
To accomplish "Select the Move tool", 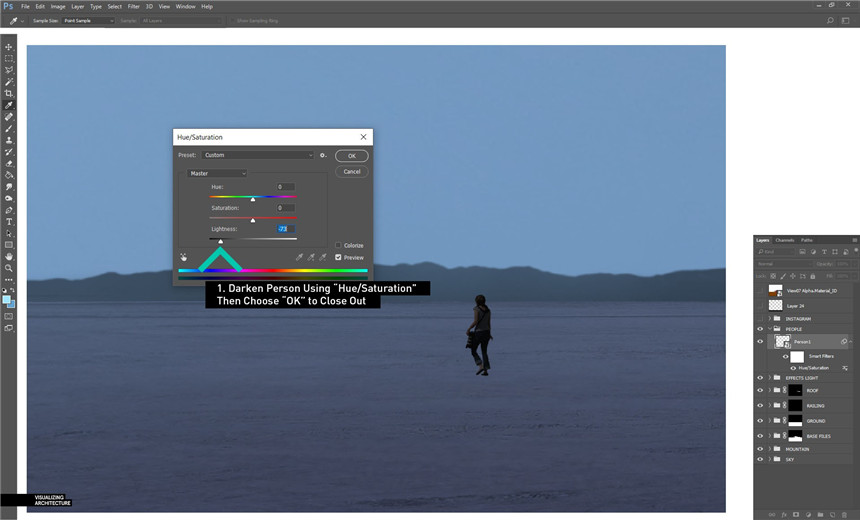I will 9,47.
